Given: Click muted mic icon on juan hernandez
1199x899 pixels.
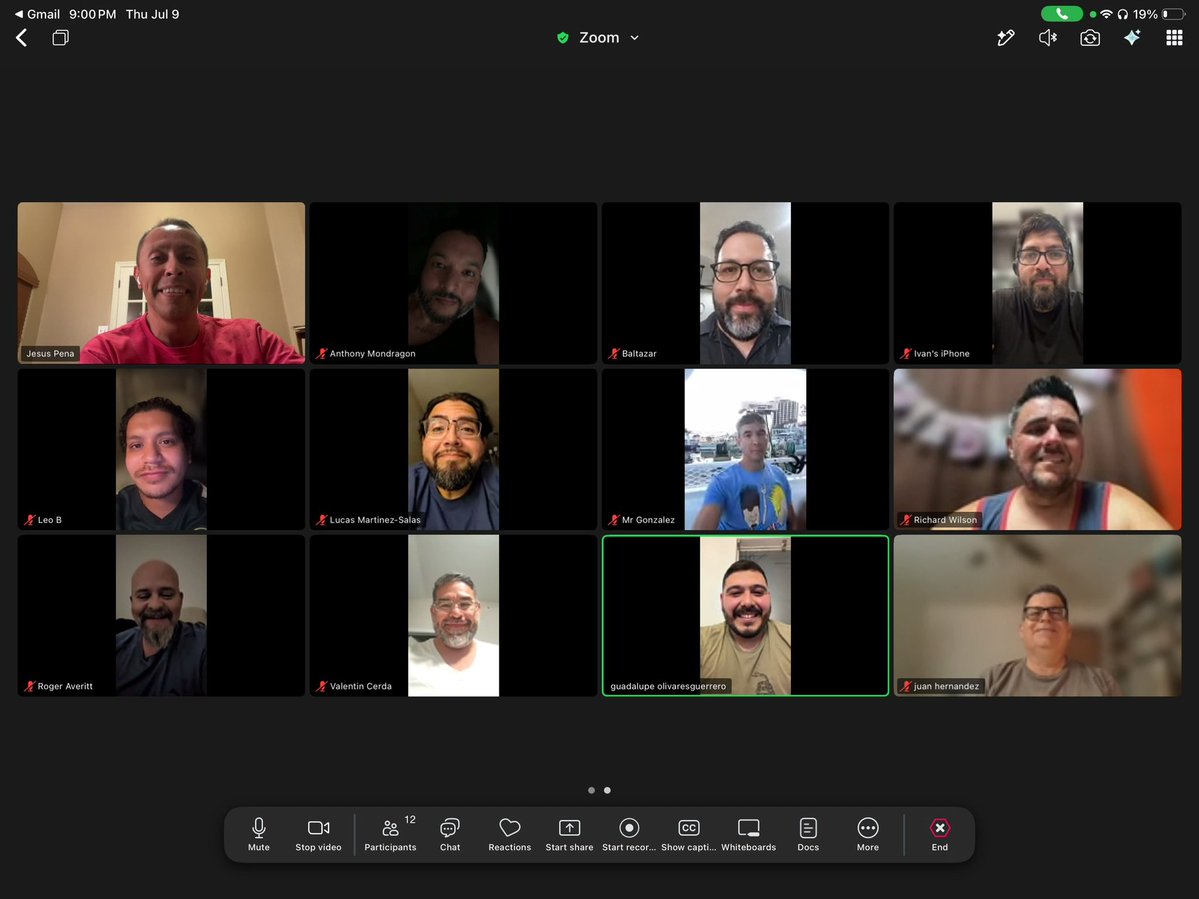Looking at the screenshot, I should (905, 686).
